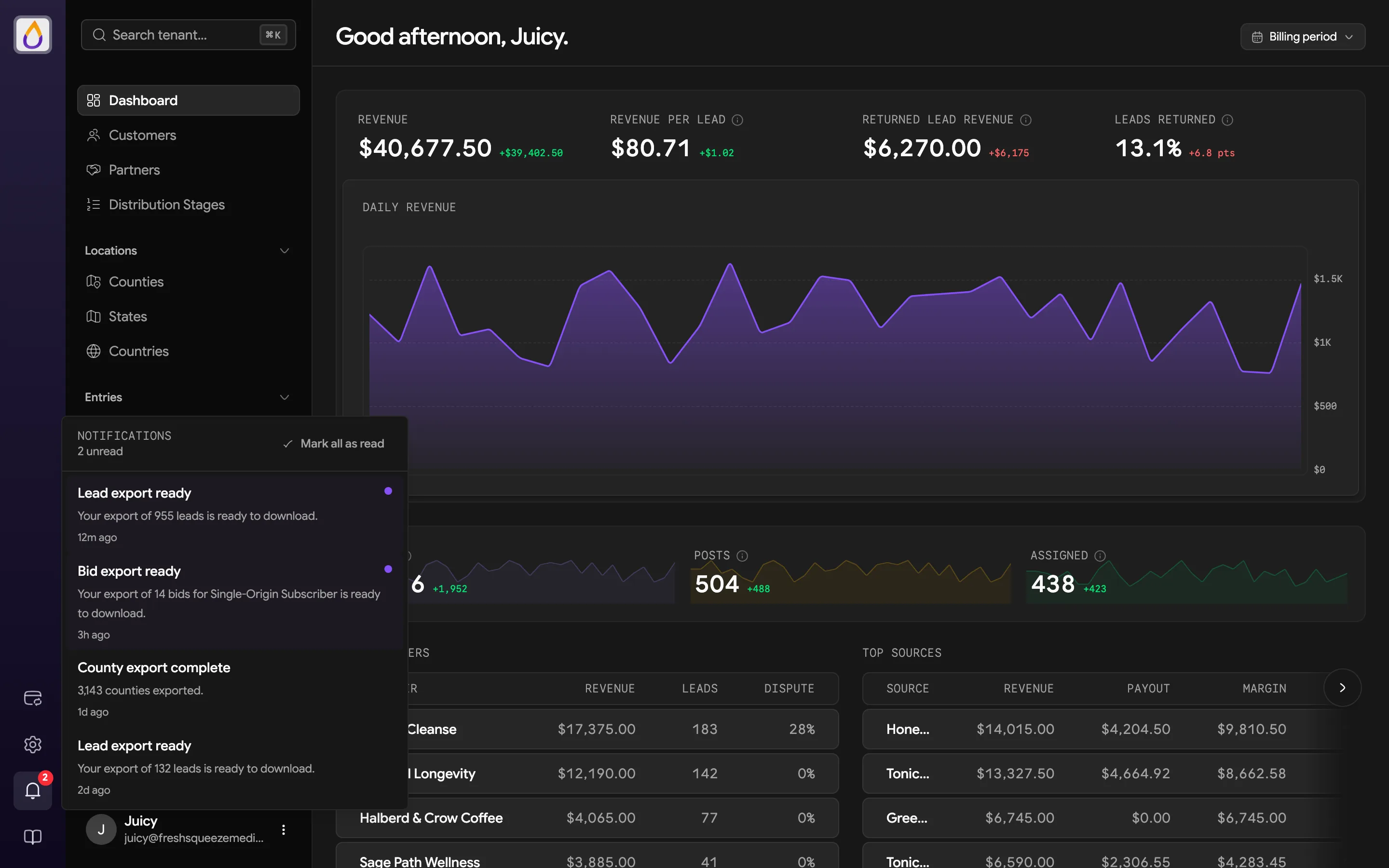Click the MARGIN column header
Image resolution: width=1389 pixels, height=868 pixels.
[1264, 688]
